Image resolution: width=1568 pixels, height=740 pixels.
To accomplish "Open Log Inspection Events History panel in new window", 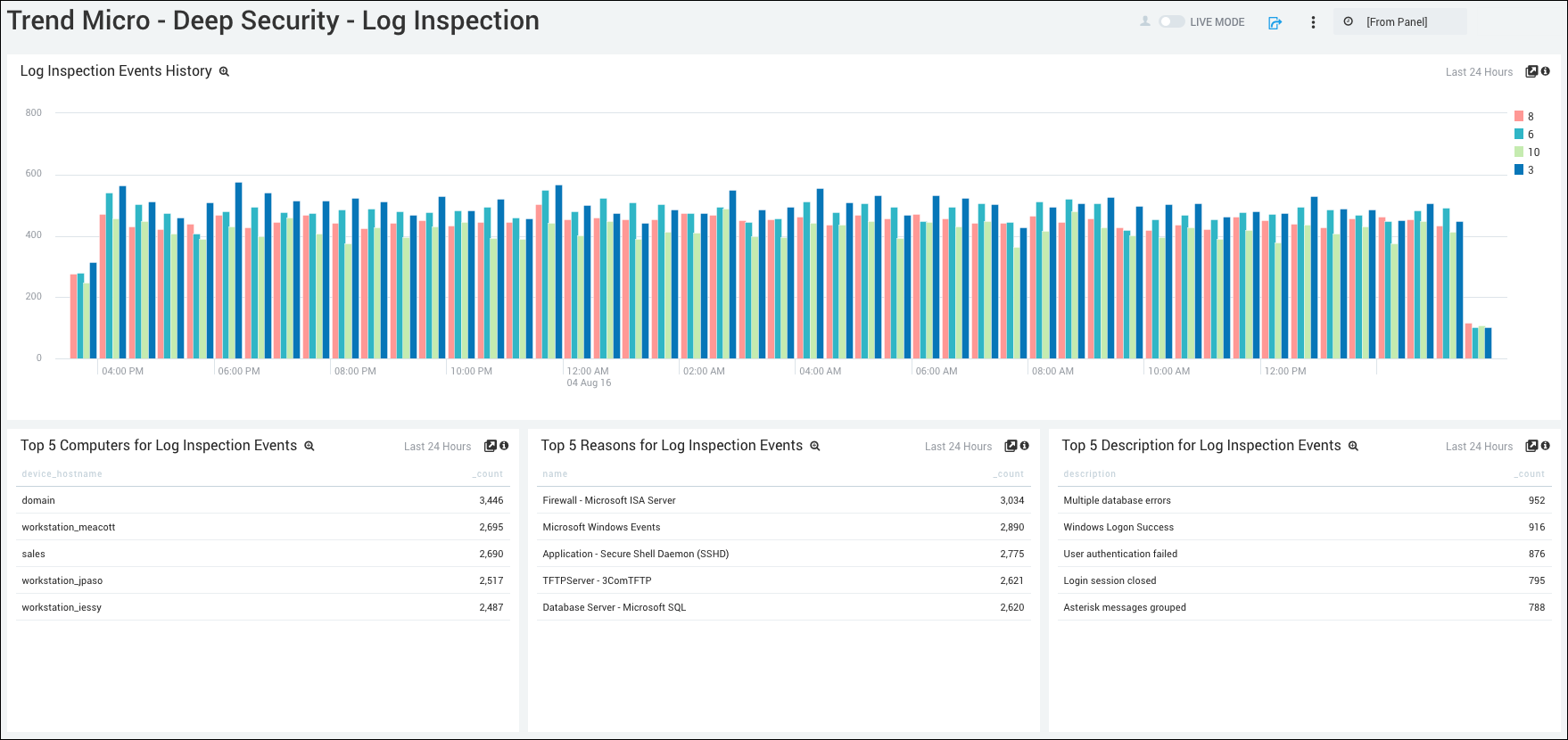I will pos(1531,71).
